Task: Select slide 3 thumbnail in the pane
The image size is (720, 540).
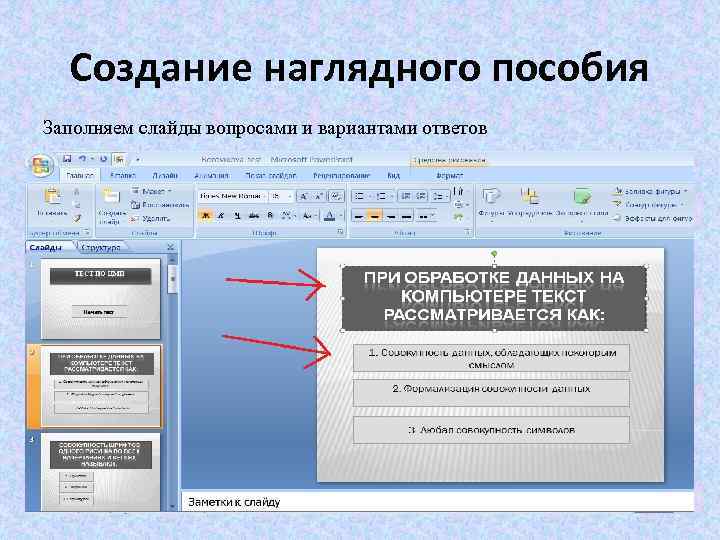Action: pyautogui.click(x=101, y=472)
